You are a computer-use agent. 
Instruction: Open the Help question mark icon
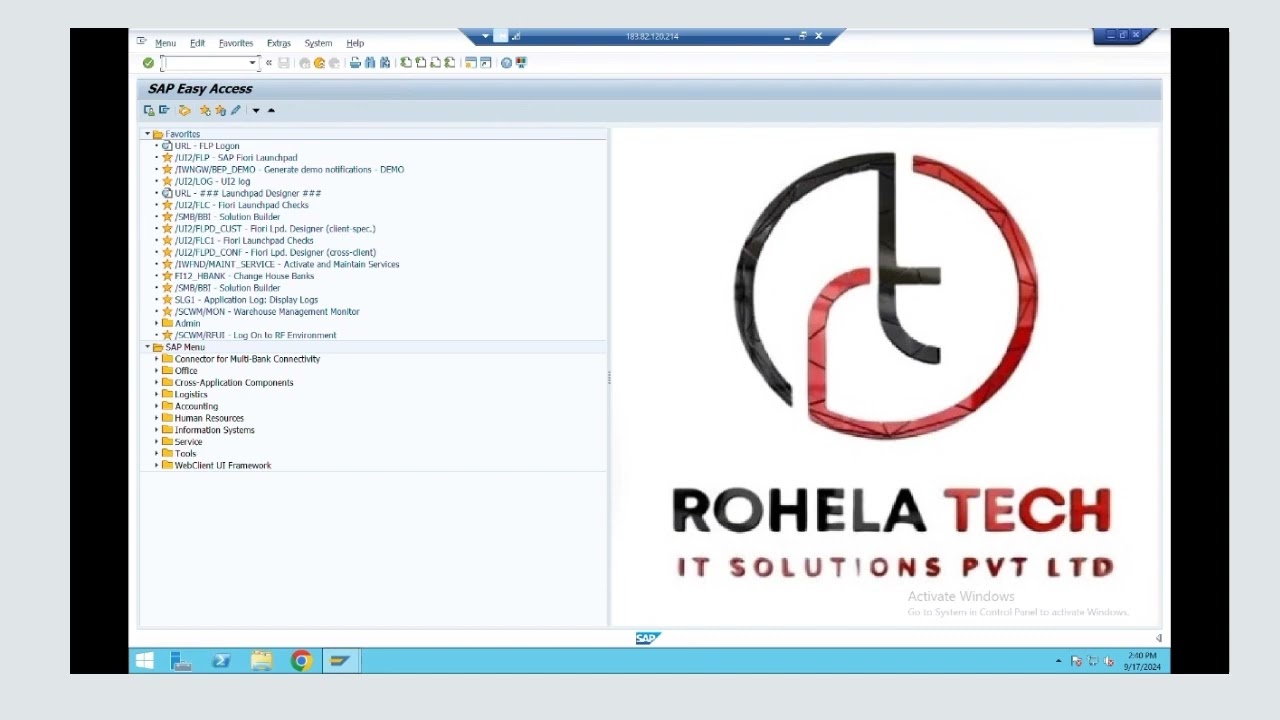(506, 63)
